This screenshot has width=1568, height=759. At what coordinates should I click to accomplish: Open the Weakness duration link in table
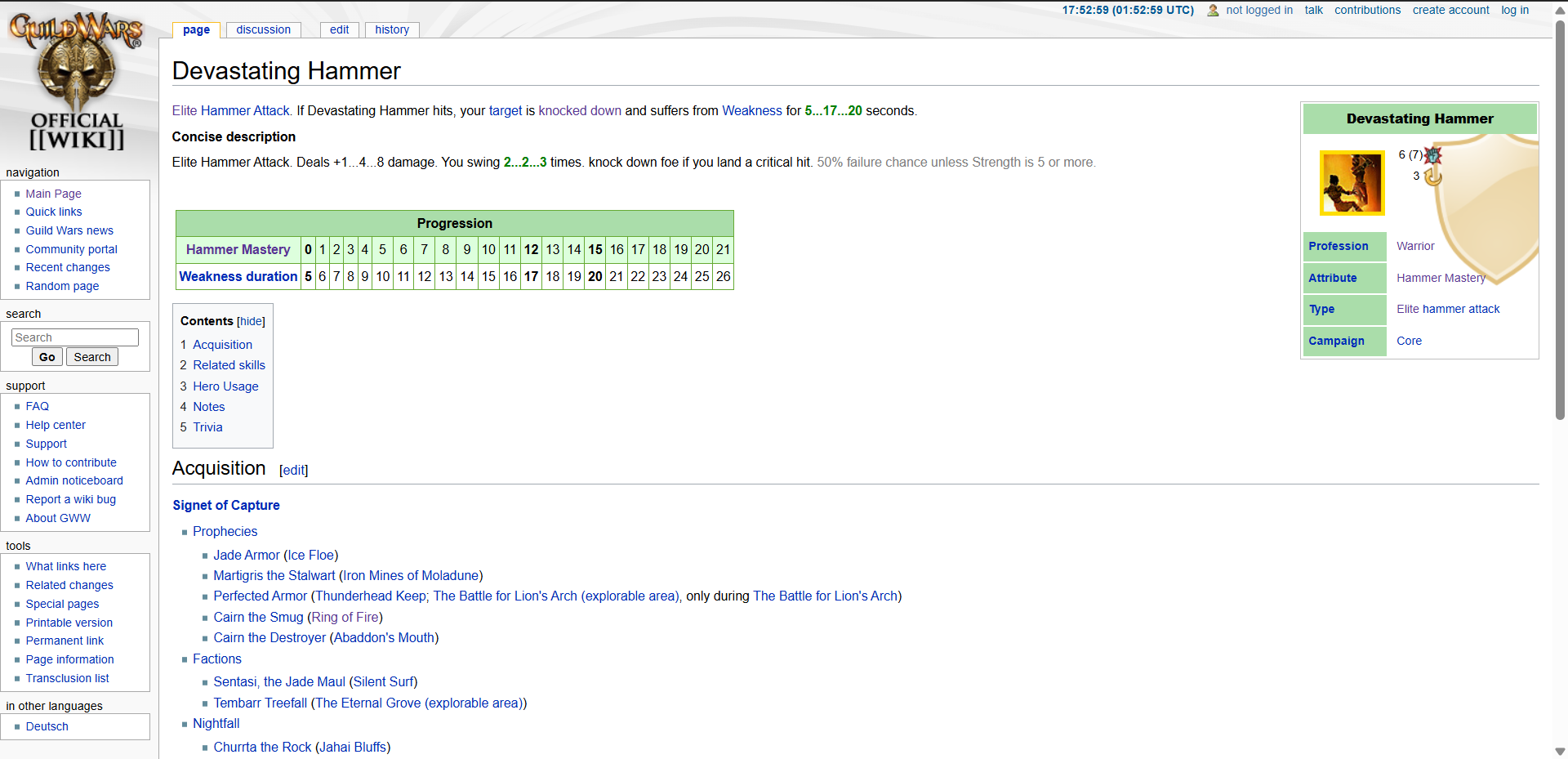pos(238,277)
